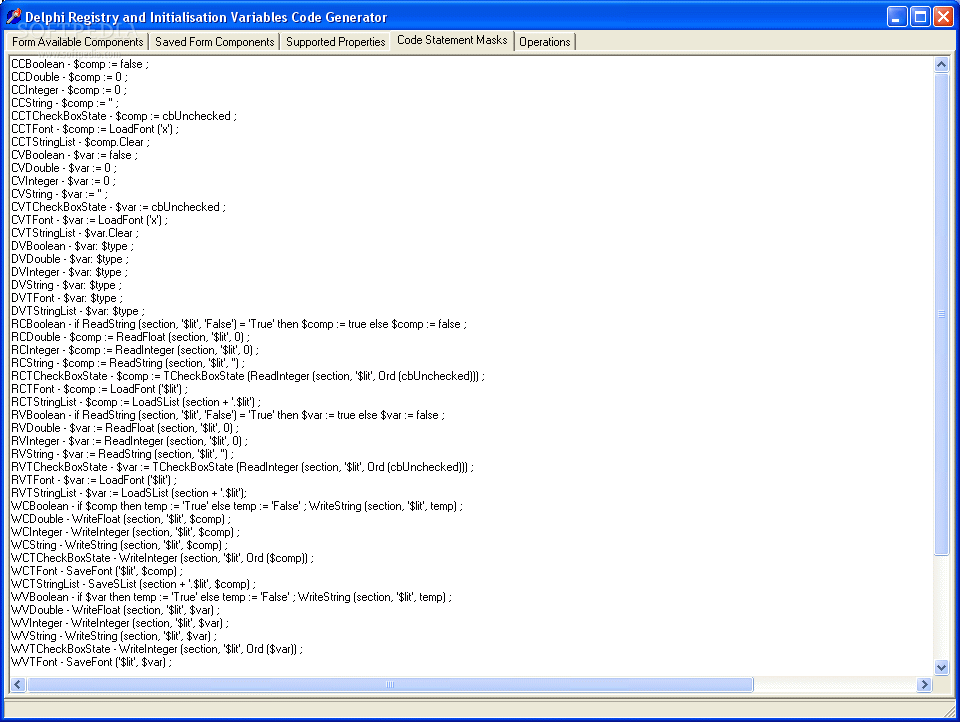Click the line 'CCTStringList - $comp.Clear ;'
960x722 pixels.
pos(80,142)
